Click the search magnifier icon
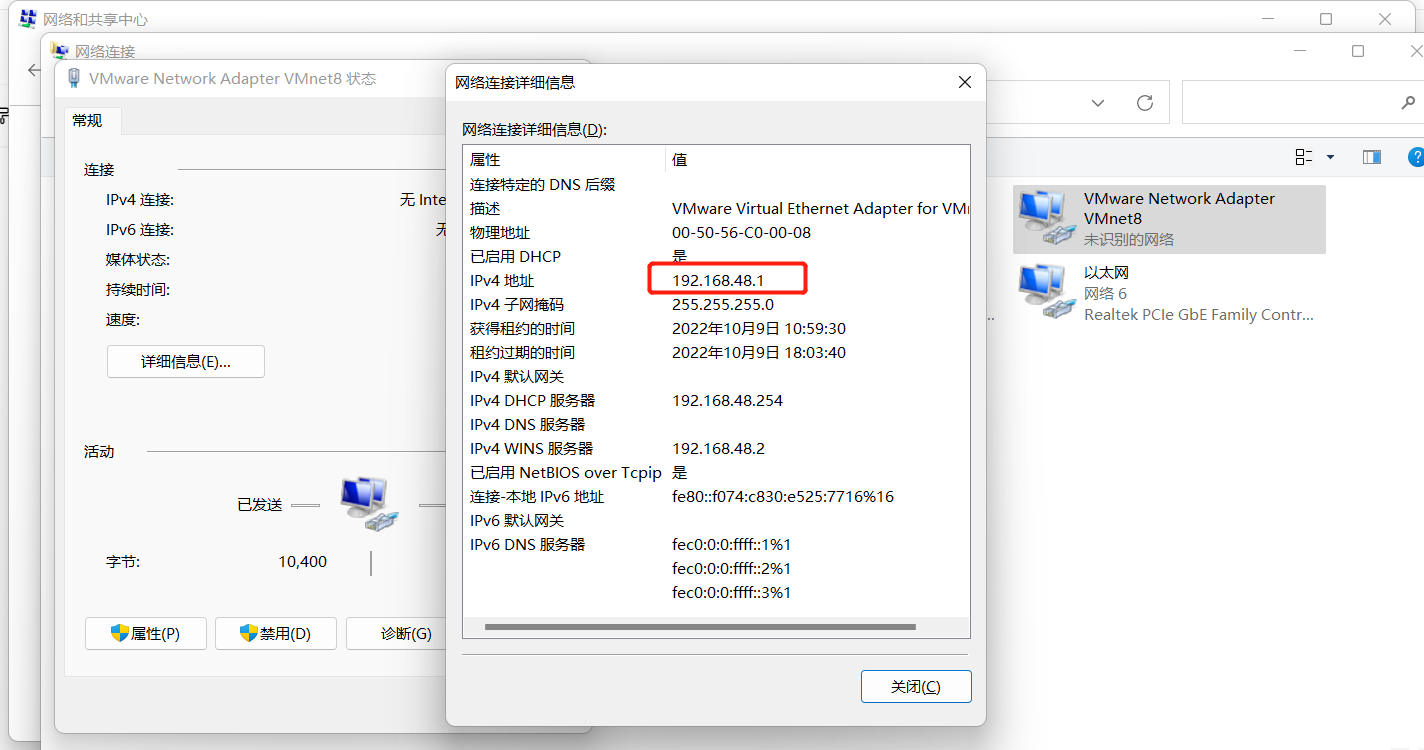1424x750 pixels. (x=1408, y=102)
